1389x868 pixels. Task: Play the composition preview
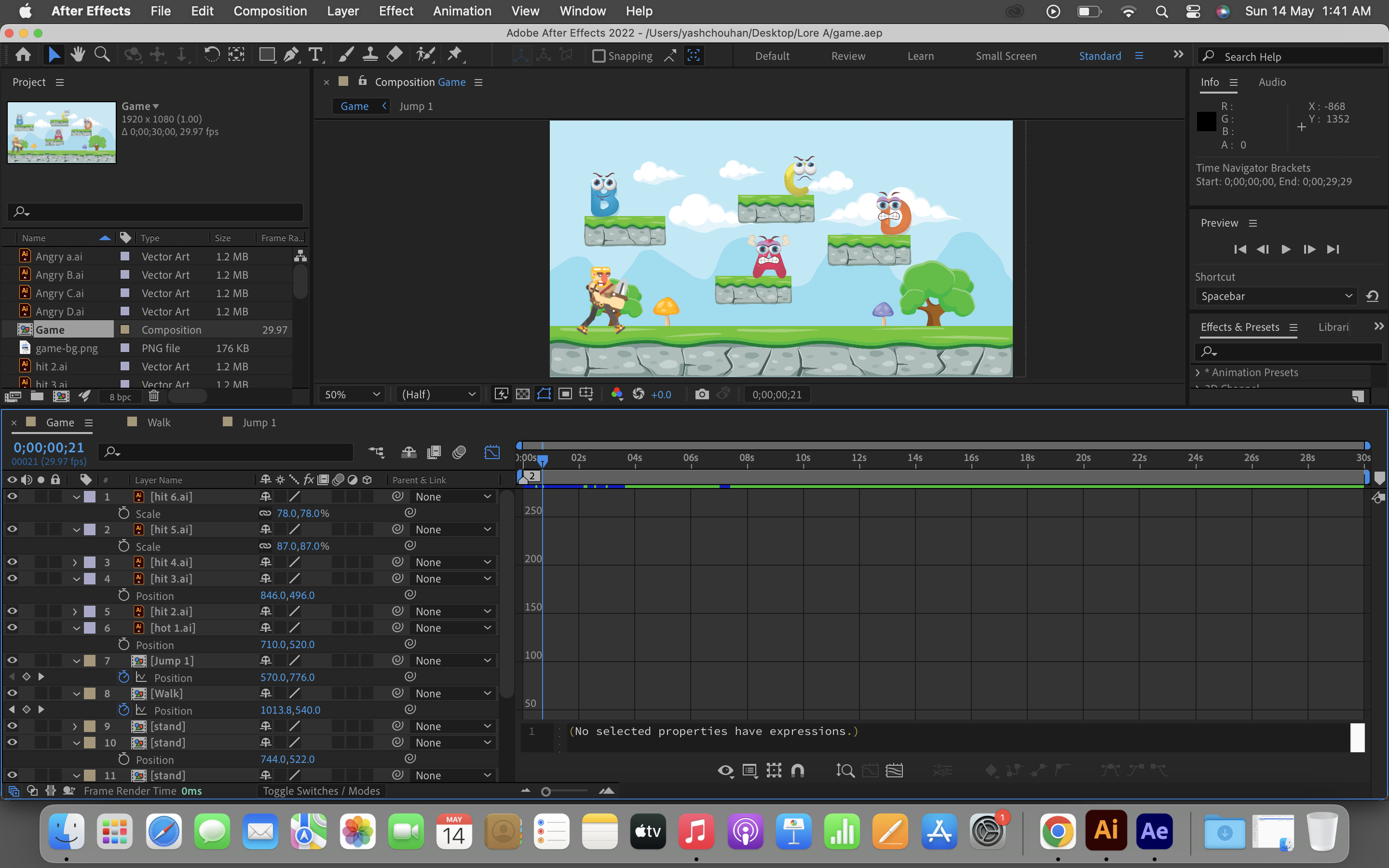tap(1286, 249)
